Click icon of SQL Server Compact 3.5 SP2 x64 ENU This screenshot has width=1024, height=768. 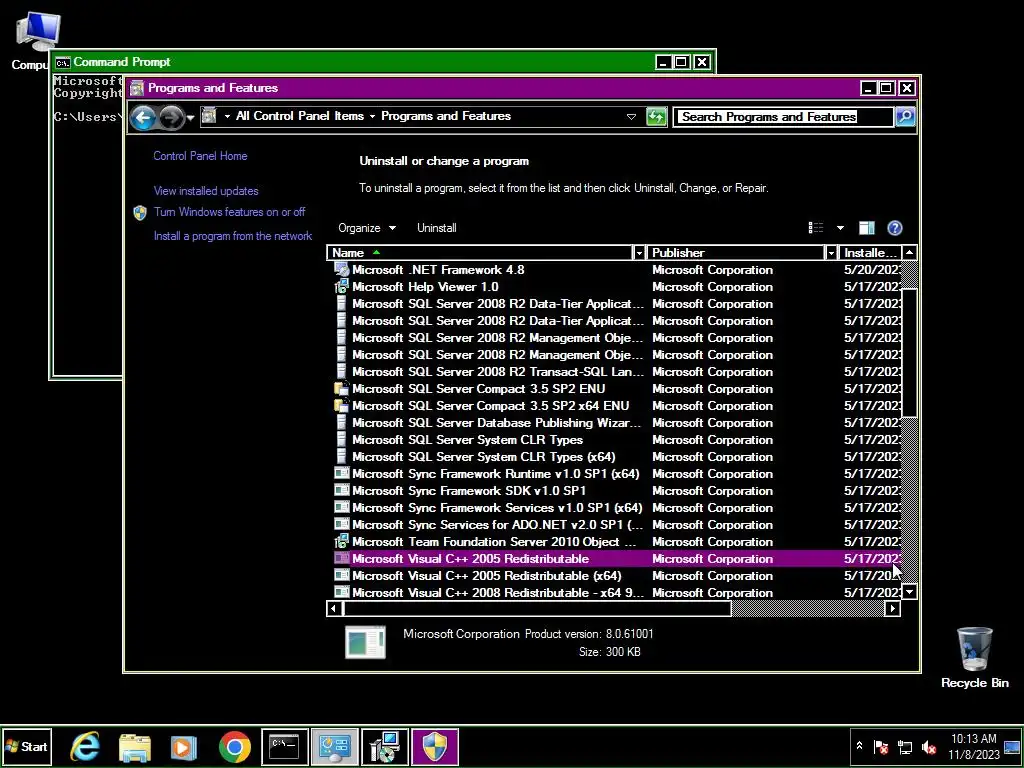pos(341,406)
